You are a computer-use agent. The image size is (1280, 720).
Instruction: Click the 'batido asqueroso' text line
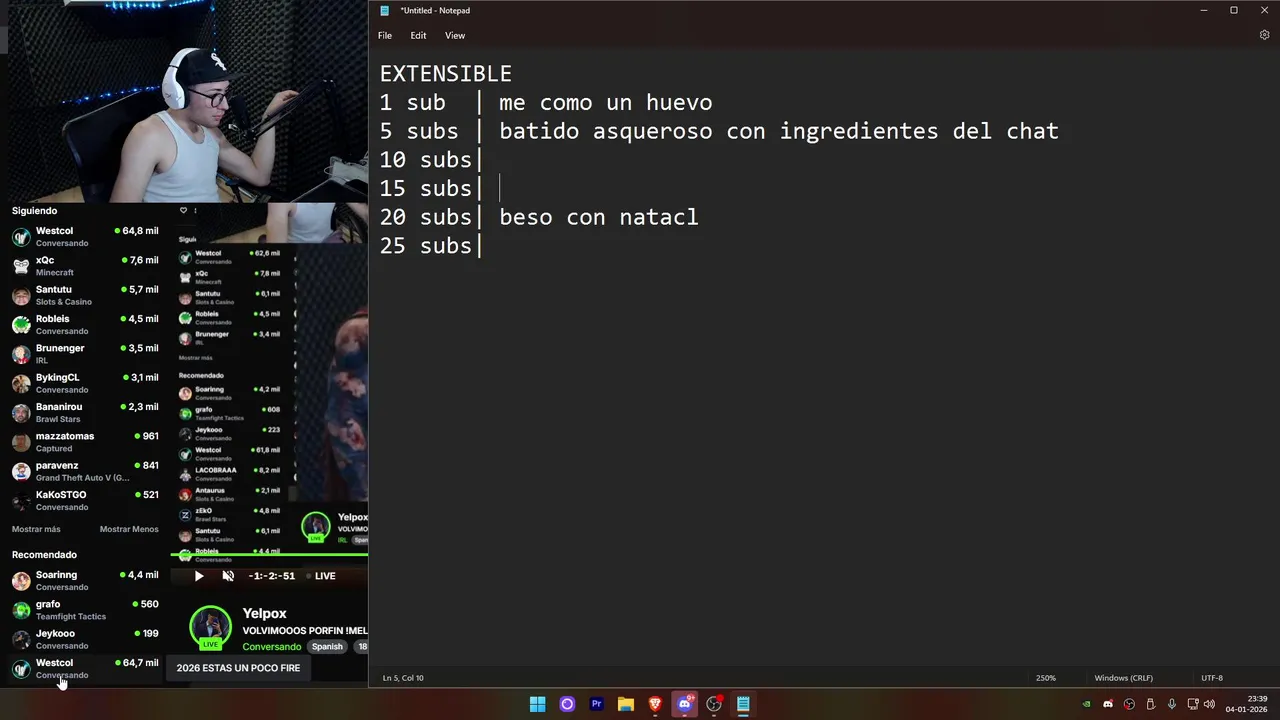[x=778, y=131]
